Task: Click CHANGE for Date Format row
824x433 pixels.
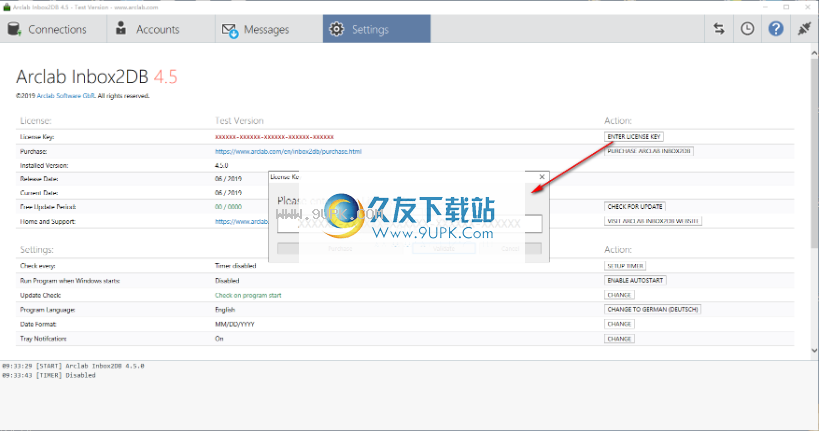Action: tap(619, 324)
